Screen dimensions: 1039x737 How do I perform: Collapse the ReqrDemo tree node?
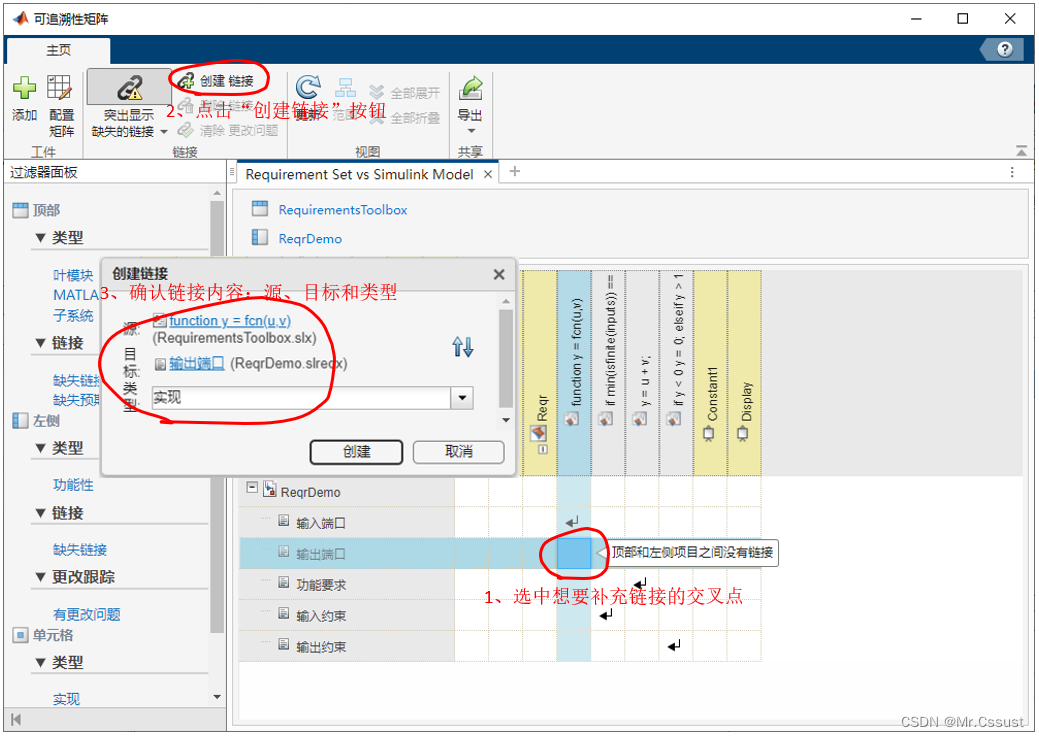[252, 488]
